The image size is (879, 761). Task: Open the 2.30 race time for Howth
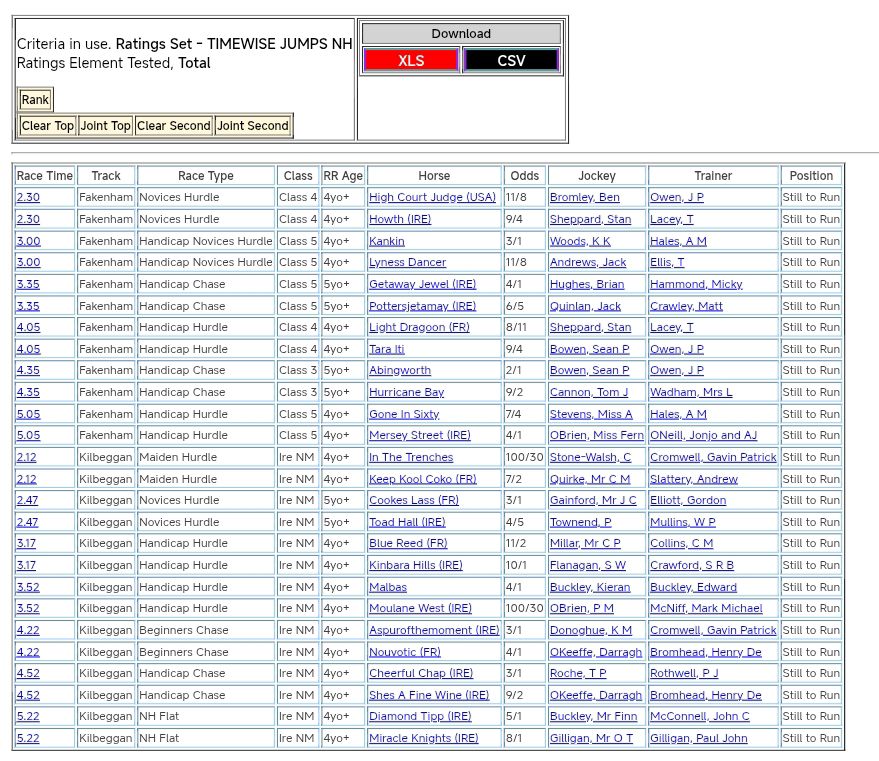(28, 220)
